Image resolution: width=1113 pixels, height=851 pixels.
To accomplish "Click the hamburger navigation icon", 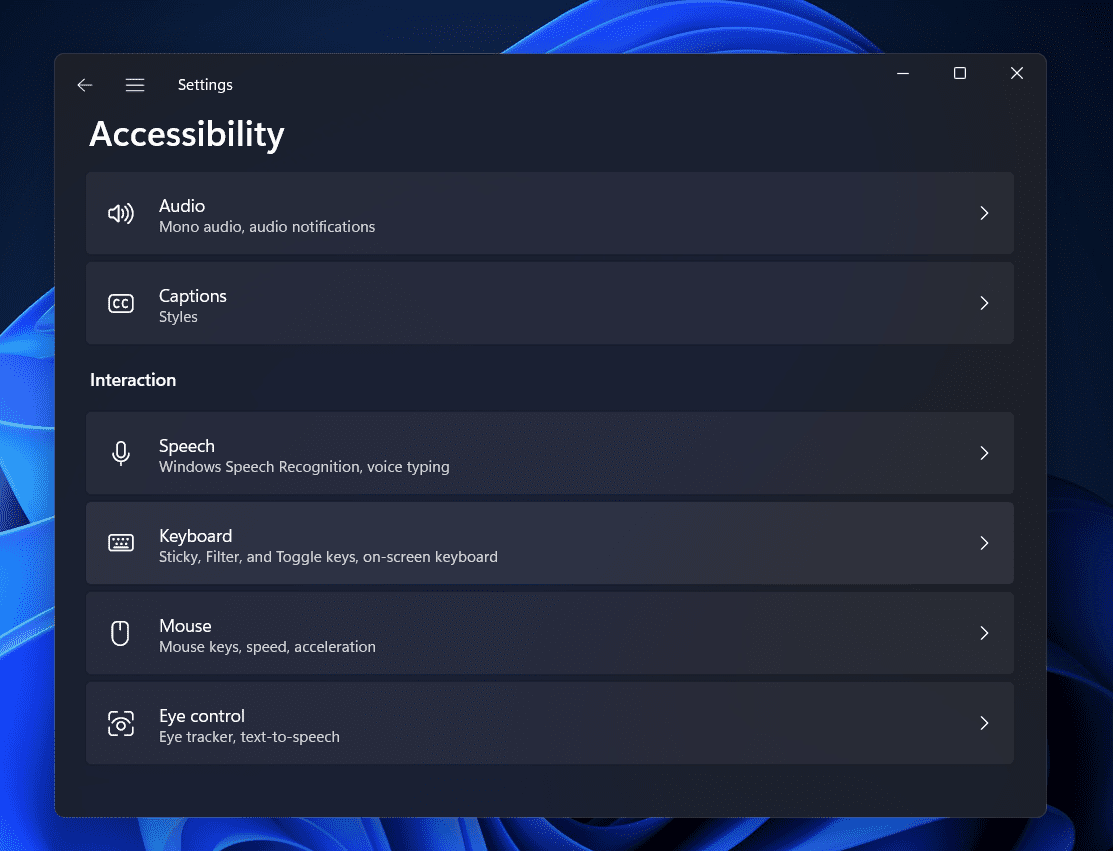I will pos(135,85).
